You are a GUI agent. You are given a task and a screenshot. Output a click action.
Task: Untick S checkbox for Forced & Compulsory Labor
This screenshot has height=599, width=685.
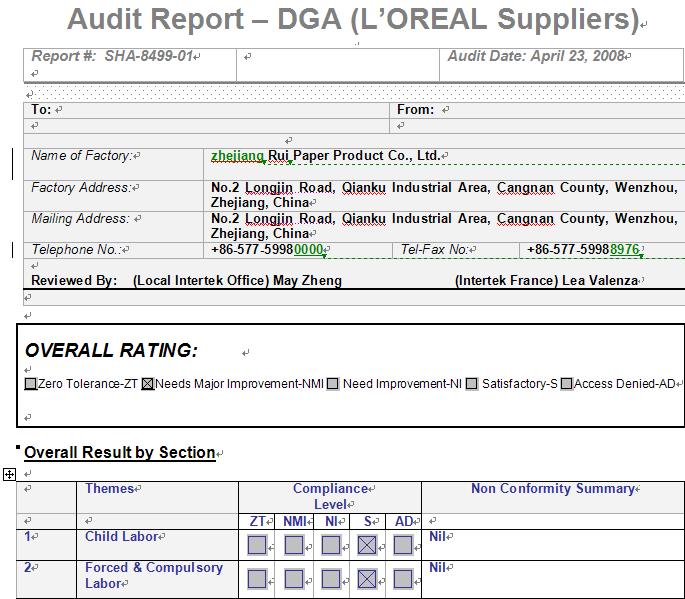367,579
